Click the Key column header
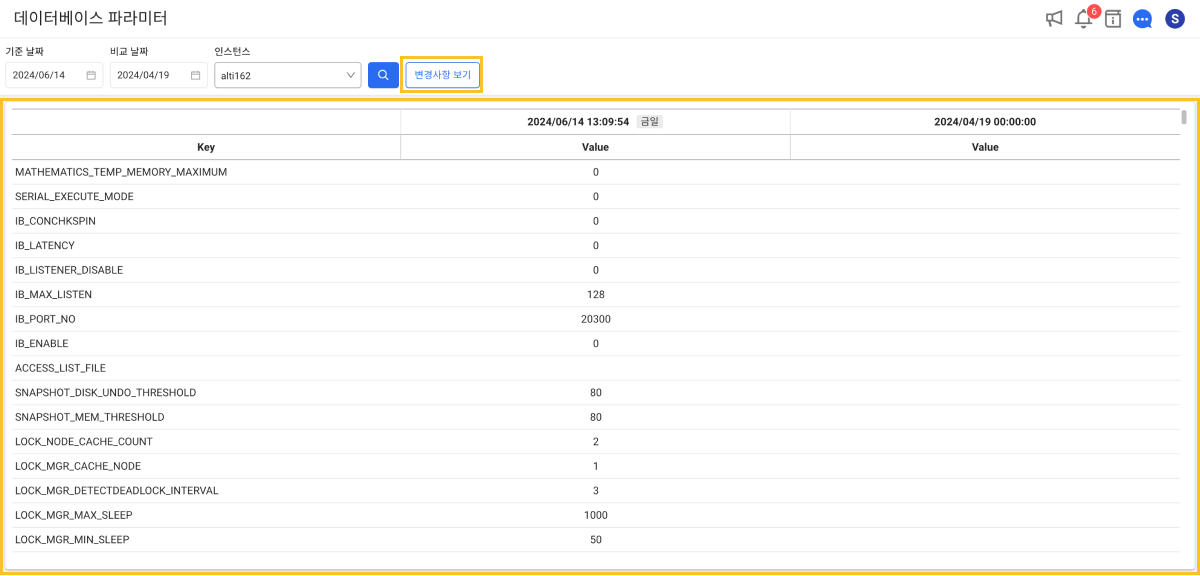The height and width of the screenshot is (576, 1200). (206, 147)
